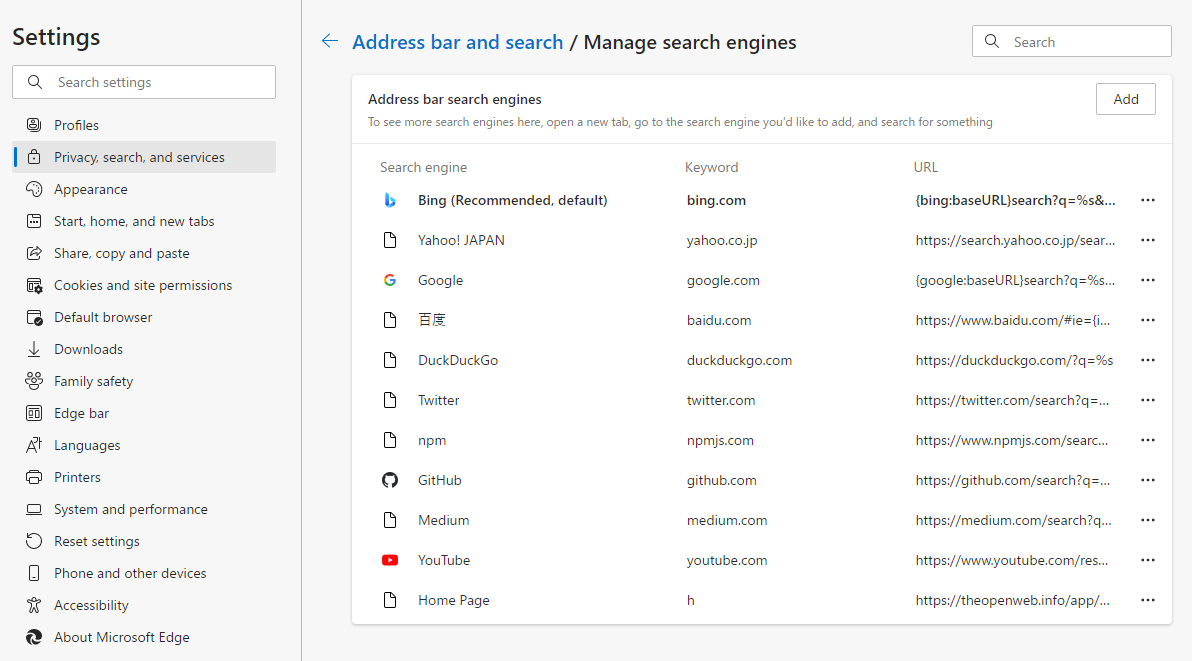Open Privacy, search, and services settings
The image size is (1192, 661).
144,157
